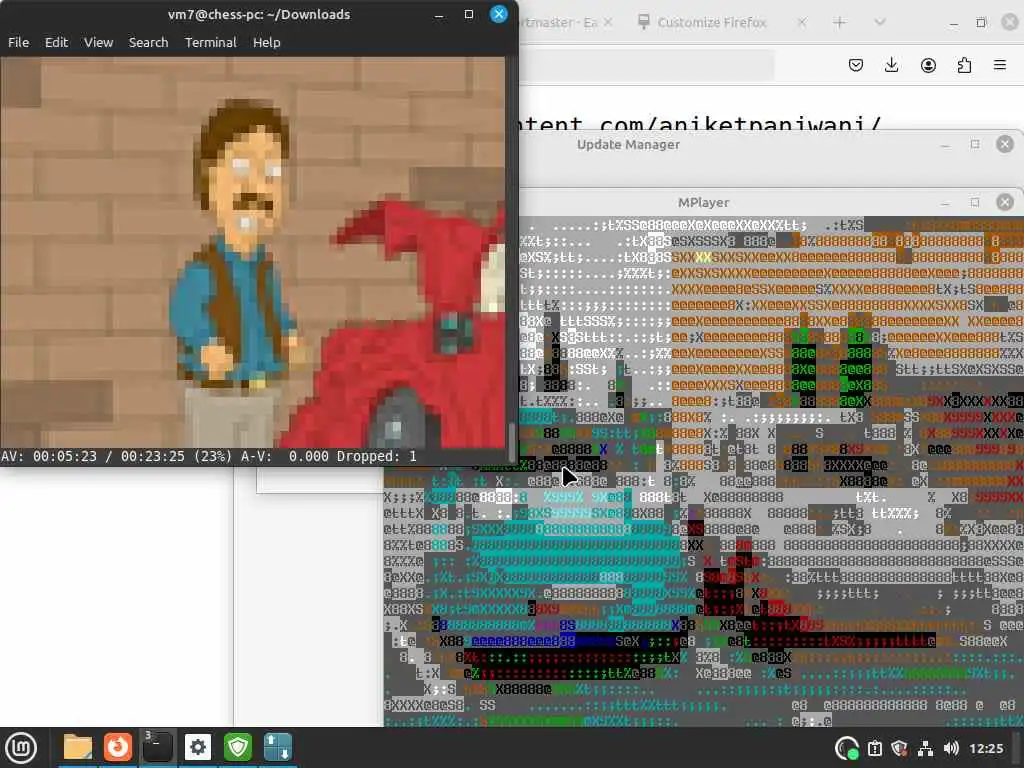Open Firefox account icon
Image resolution: width=1024 pixels, height=768 pixels.
928,65
